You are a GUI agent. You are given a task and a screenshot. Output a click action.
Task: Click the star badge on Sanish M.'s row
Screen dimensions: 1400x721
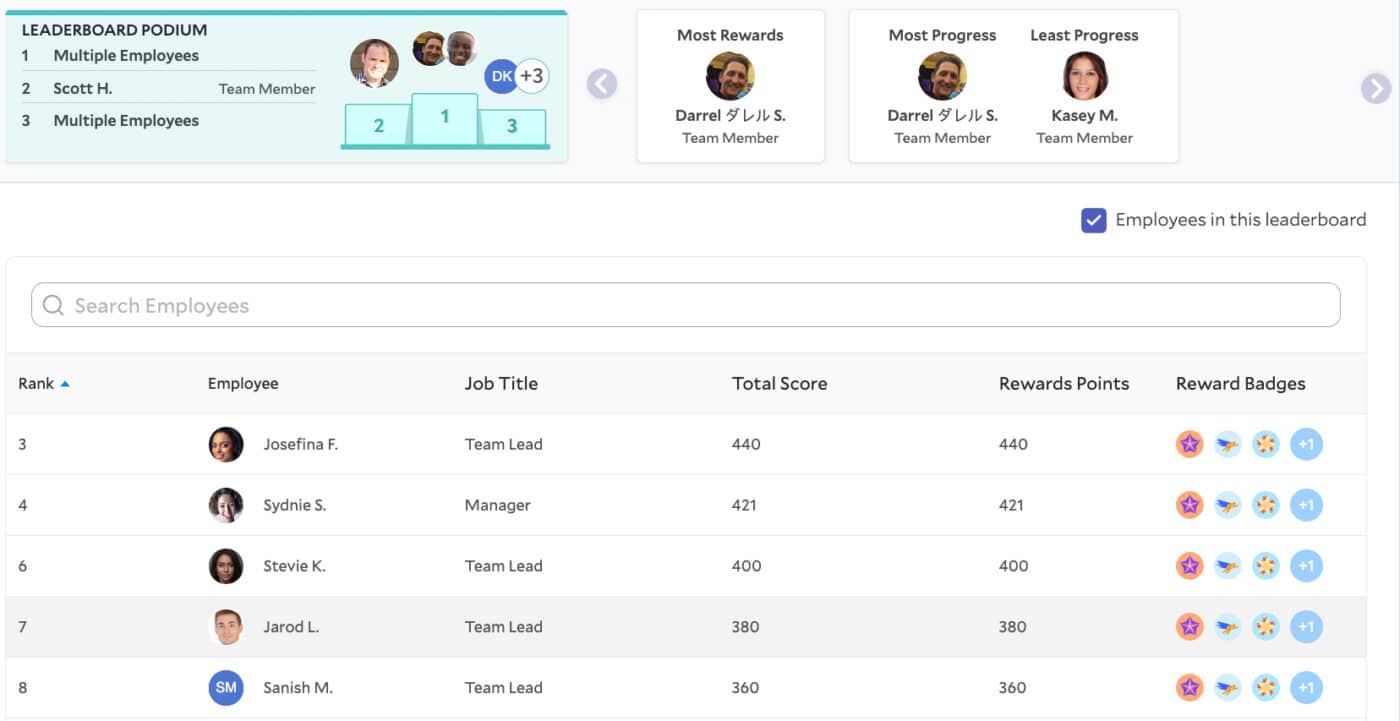1189,687
